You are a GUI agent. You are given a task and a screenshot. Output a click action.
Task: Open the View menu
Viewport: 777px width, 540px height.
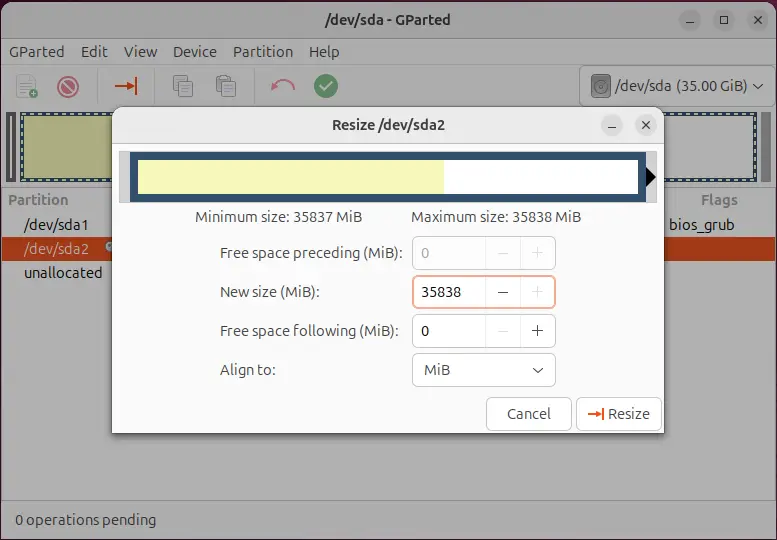coord(140,52)
